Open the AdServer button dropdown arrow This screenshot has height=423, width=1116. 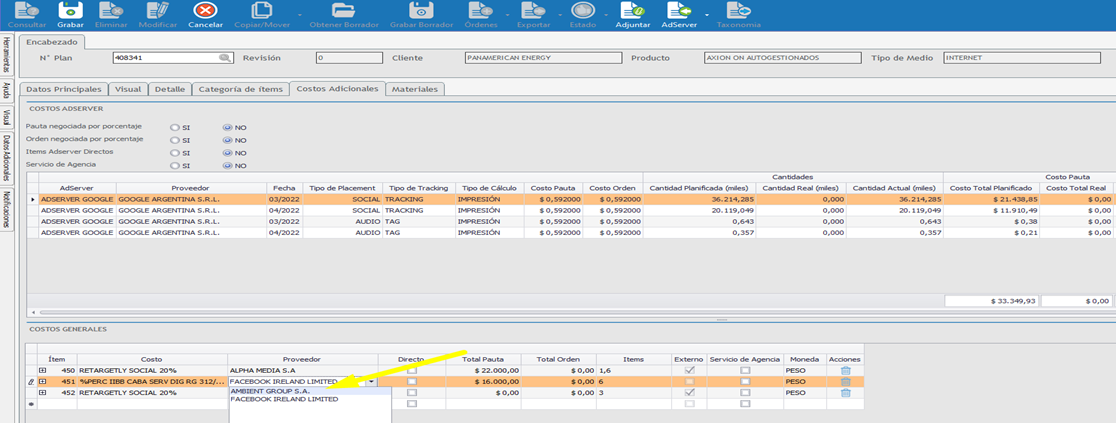[x=707, y=14]
